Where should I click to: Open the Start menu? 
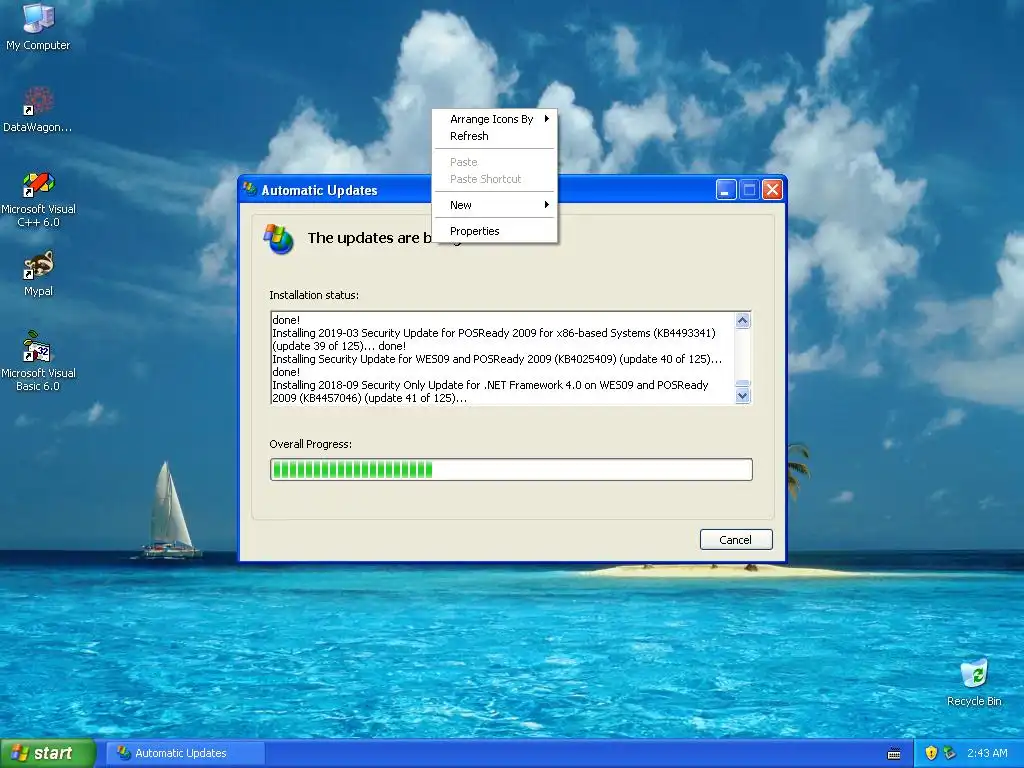tap(47, 753)
